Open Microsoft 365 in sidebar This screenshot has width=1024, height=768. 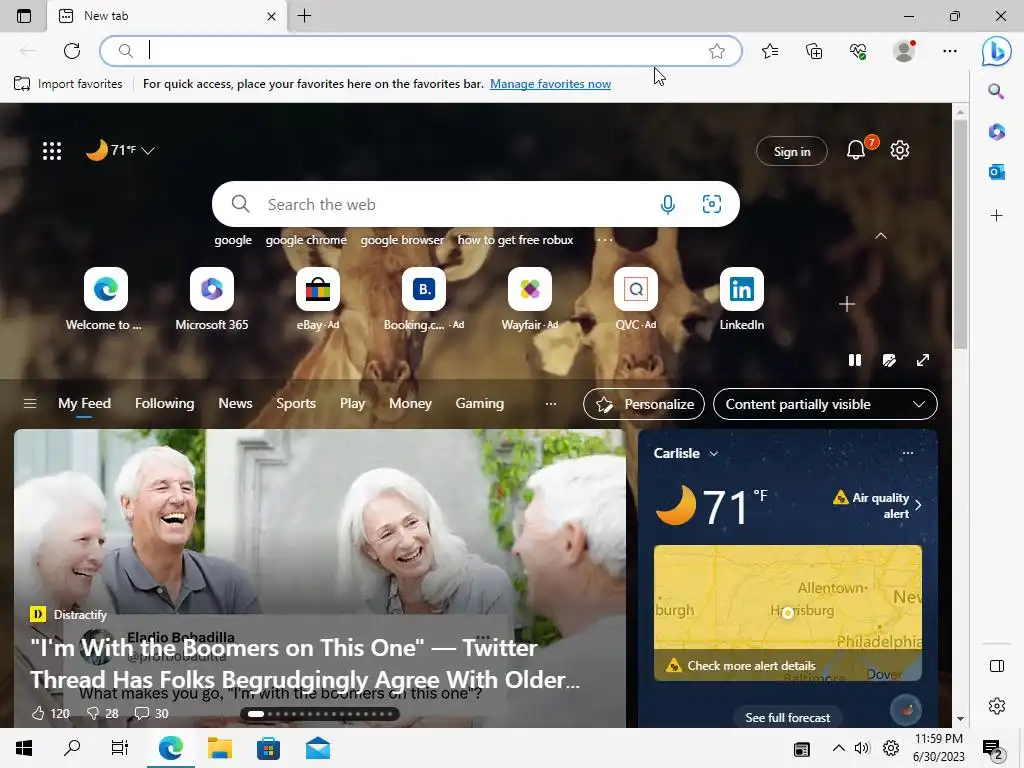click(x=996, y=132)
